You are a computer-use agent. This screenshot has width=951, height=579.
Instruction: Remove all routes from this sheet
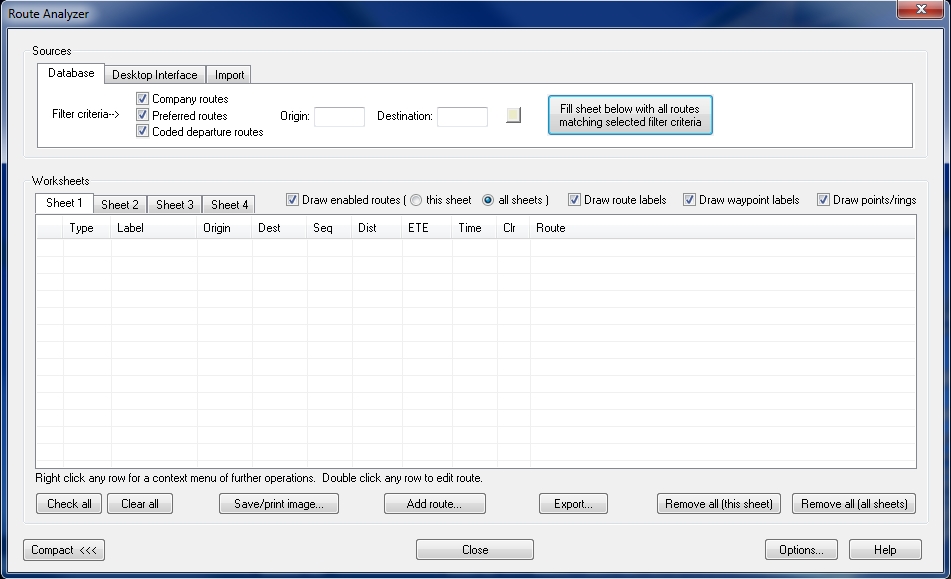tap(719, 504)
